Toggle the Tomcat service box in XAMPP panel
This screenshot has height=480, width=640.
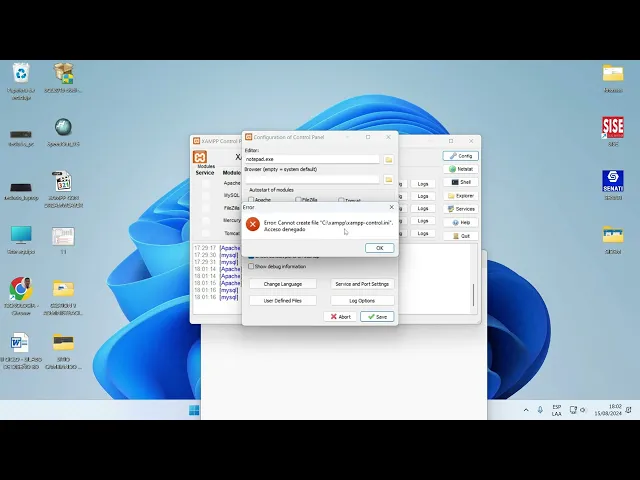(x=206, y=233)
